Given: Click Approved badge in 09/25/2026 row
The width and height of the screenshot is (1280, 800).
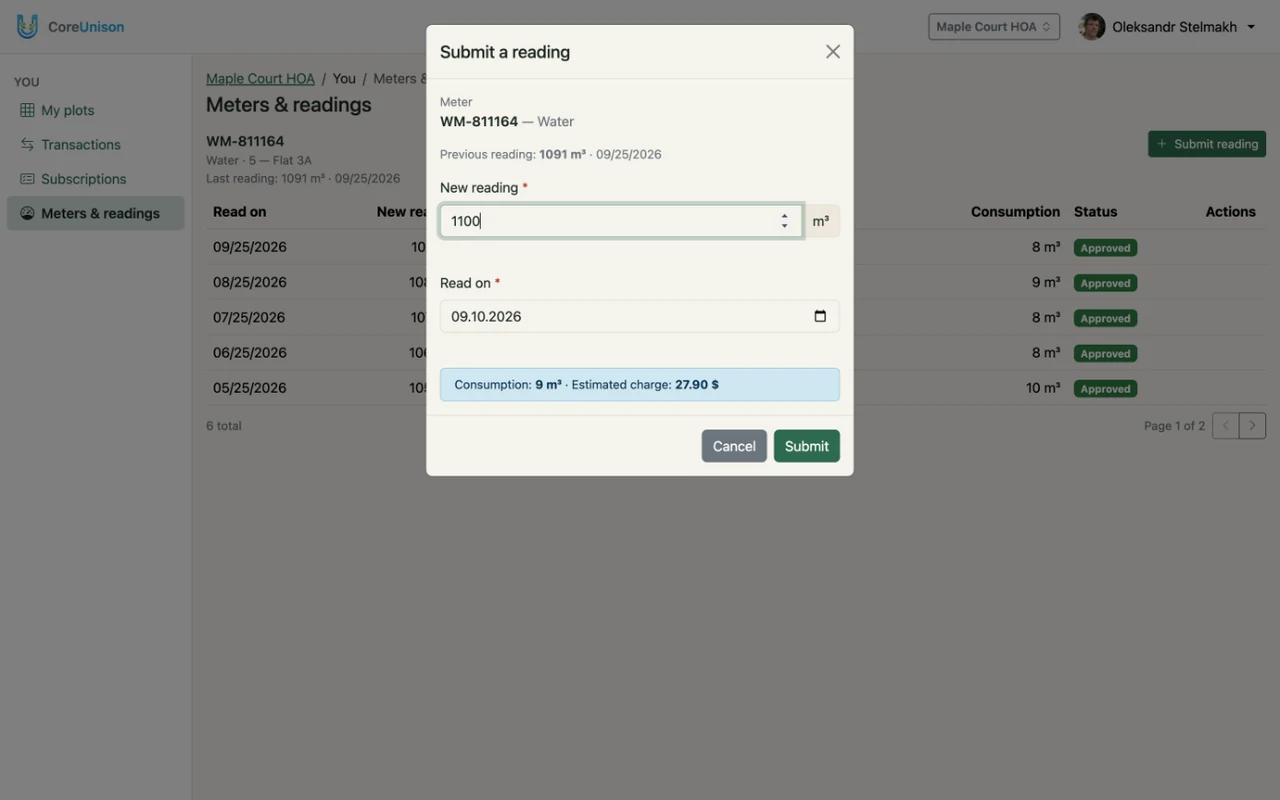Looking at the screenshot, I should [1105, 248].
